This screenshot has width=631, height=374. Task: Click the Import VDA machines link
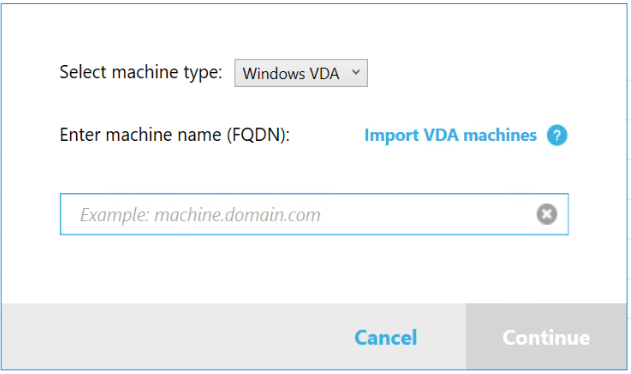pyautogui.click(x=450, y=135)
